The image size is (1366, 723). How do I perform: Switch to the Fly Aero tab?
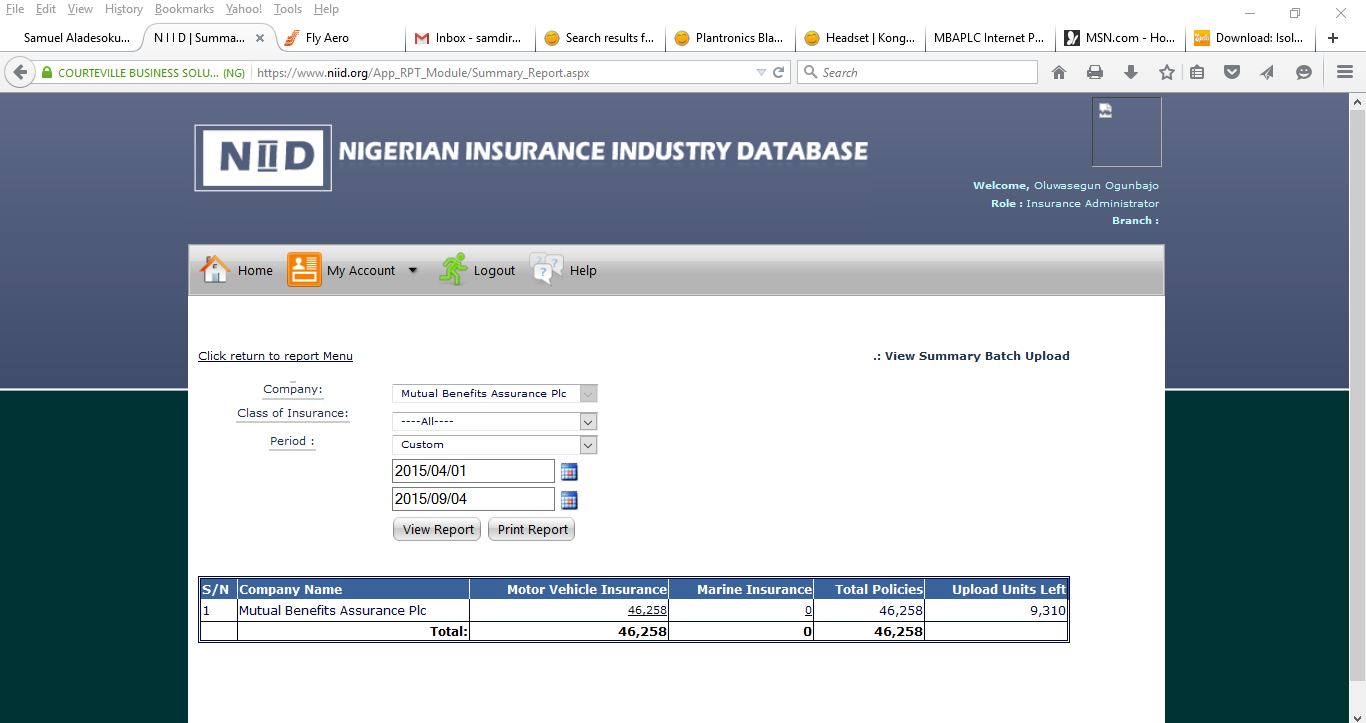pos(327,38)
